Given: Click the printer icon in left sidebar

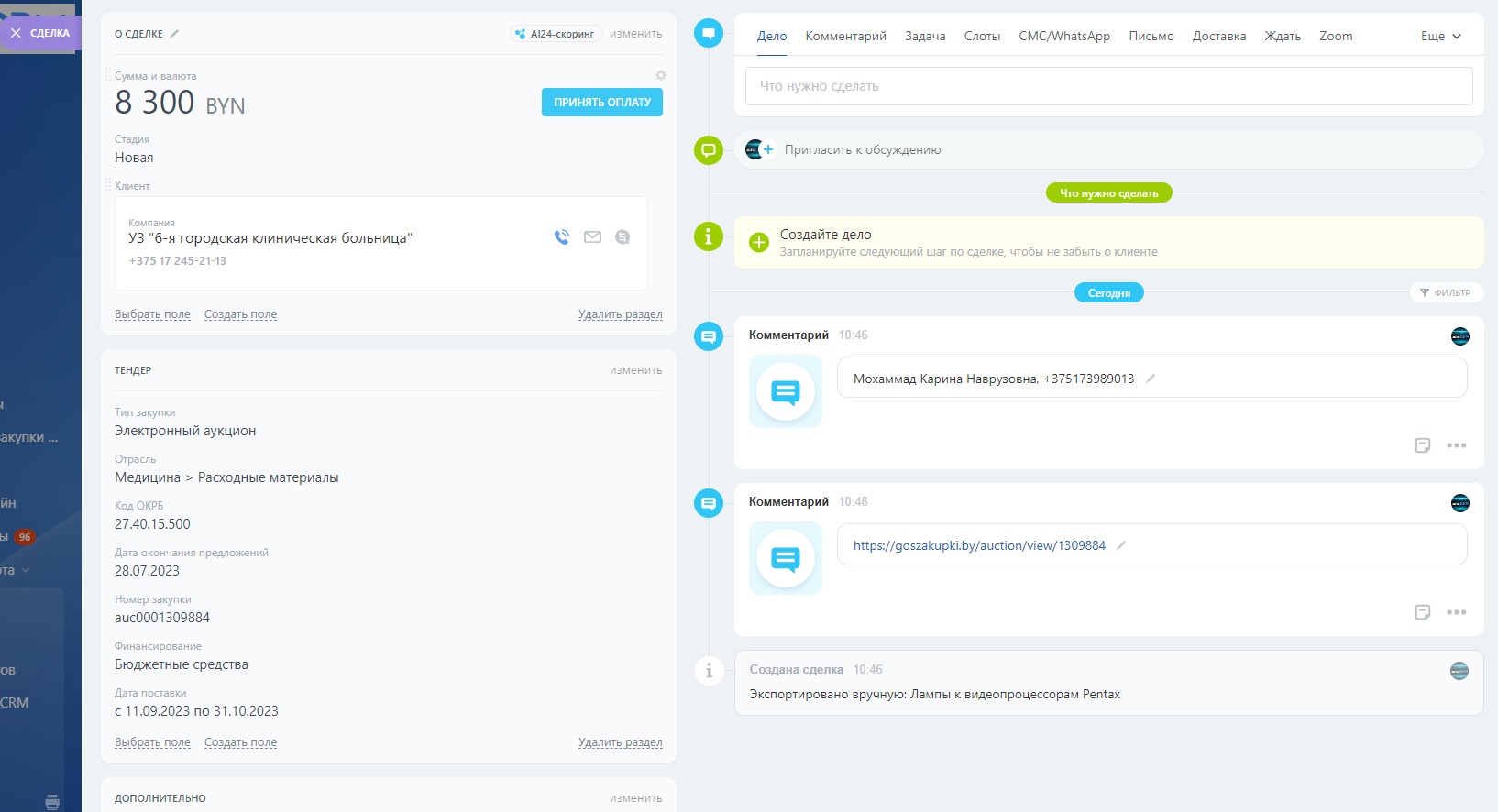Looking at the screenshot, I should pos(52,802).
